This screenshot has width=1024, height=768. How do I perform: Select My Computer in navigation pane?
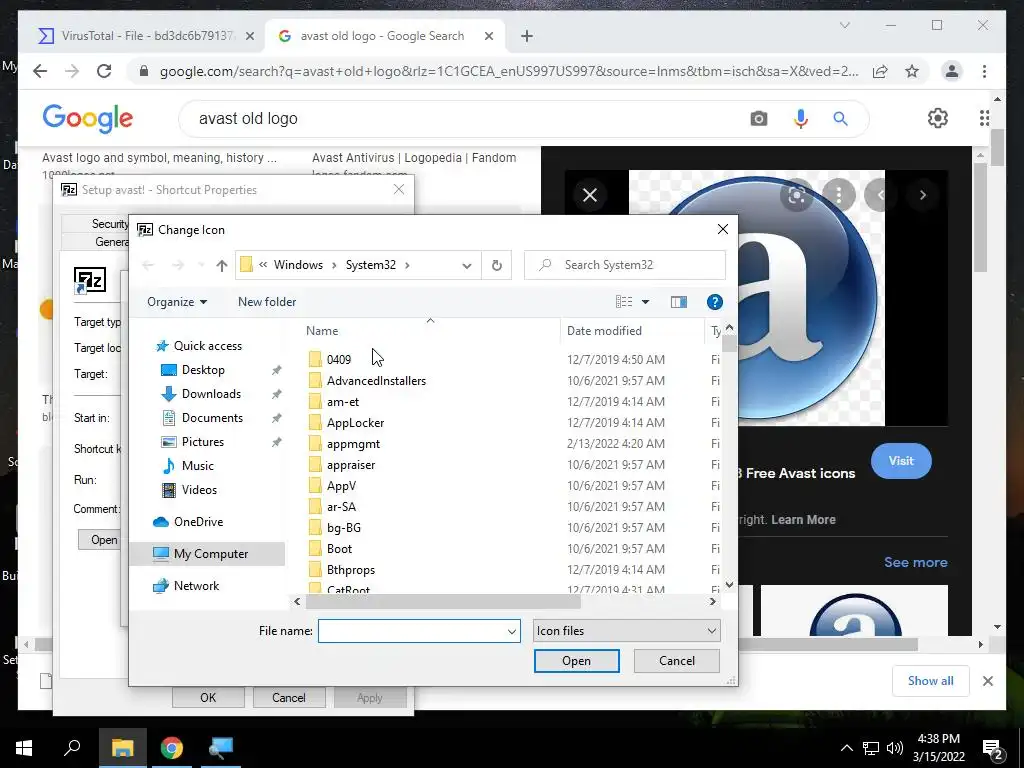click(208, 554)
